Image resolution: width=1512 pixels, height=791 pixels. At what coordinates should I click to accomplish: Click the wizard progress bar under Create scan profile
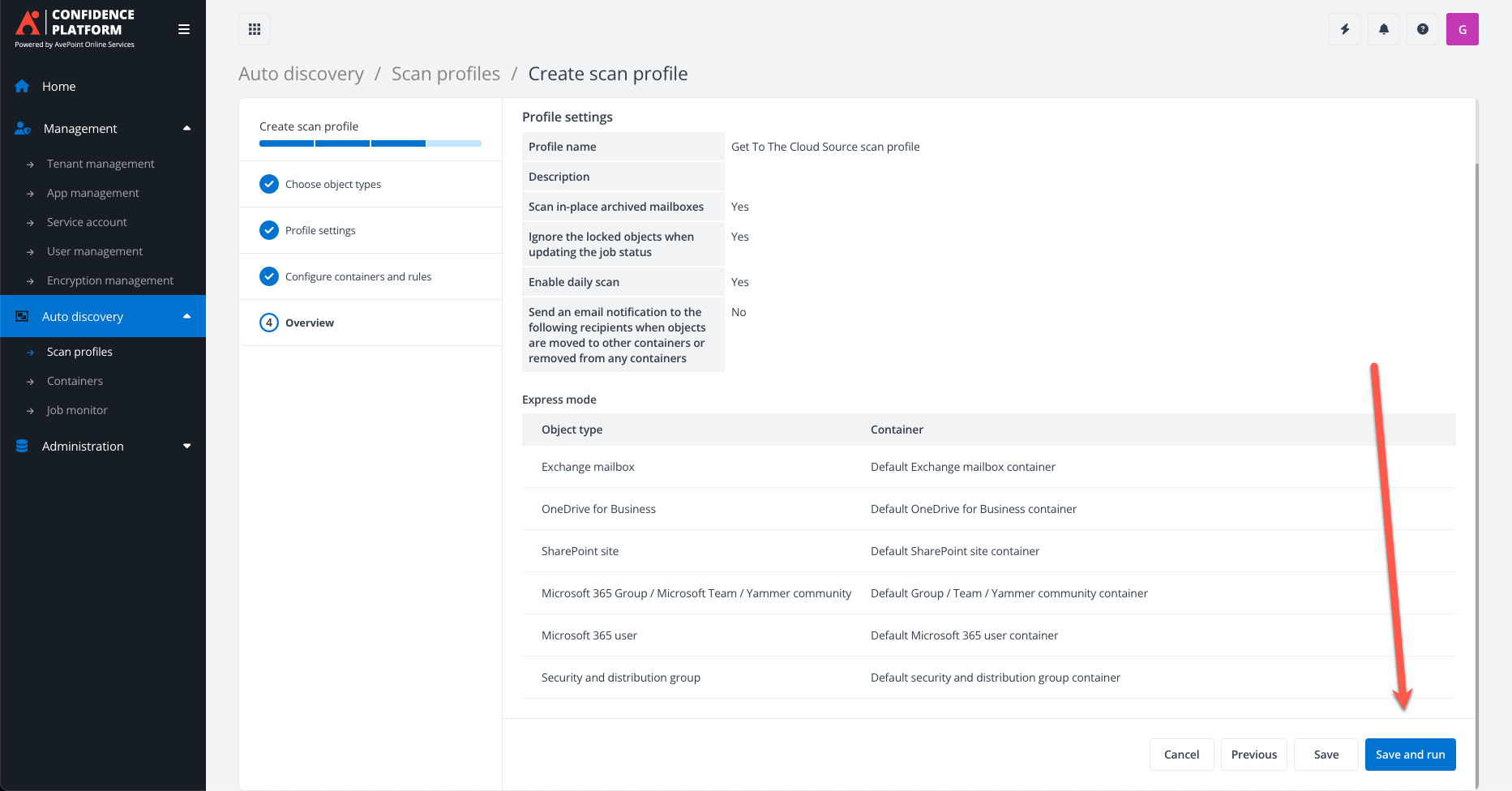[369, 143]
